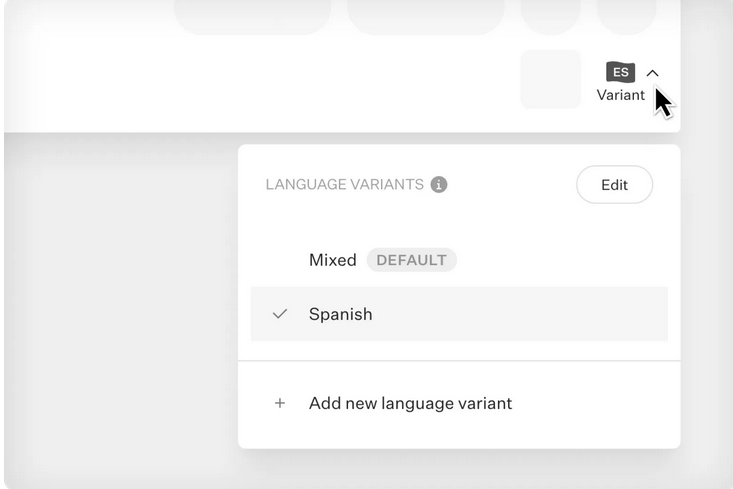Open the Language Variants info icon
The height and width of the screenshot is (489, 733).
tap(438, 185)
